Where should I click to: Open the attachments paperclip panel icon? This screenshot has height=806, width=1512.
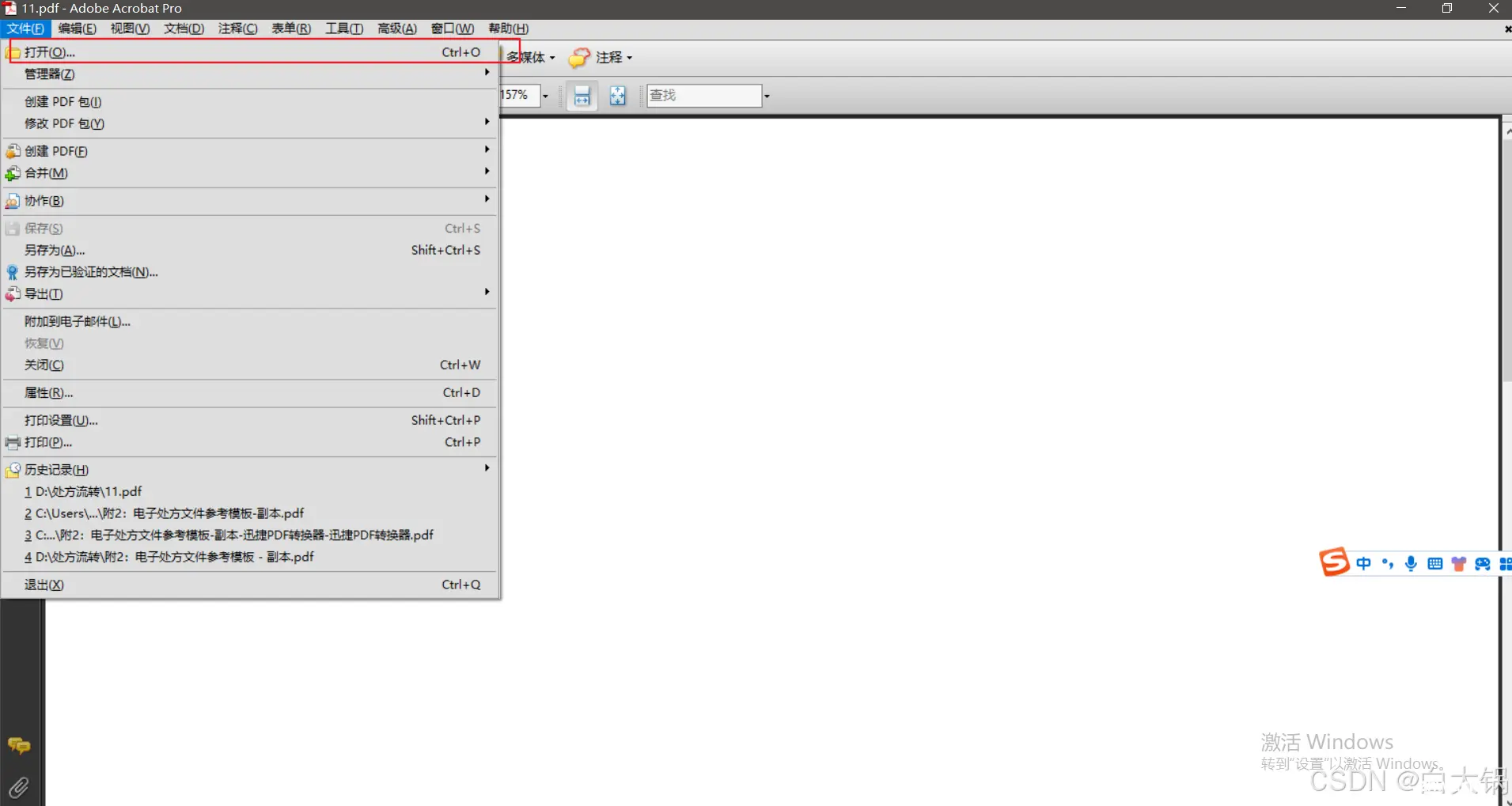[19, 786]
